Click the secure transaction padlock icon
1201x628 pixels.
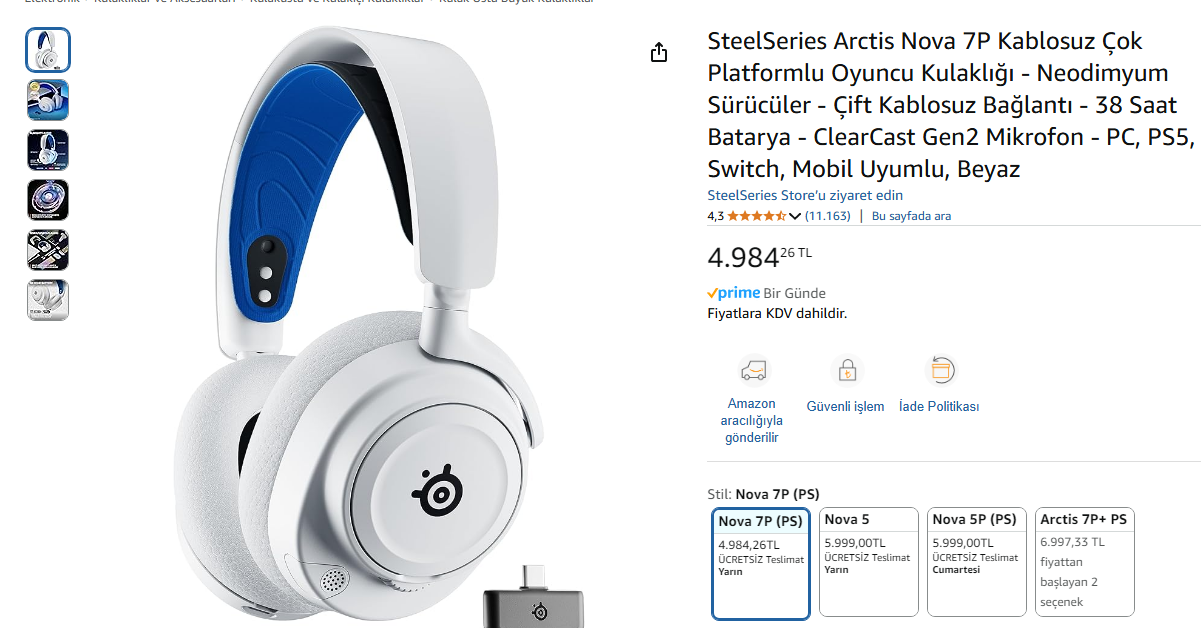[847, 371]
